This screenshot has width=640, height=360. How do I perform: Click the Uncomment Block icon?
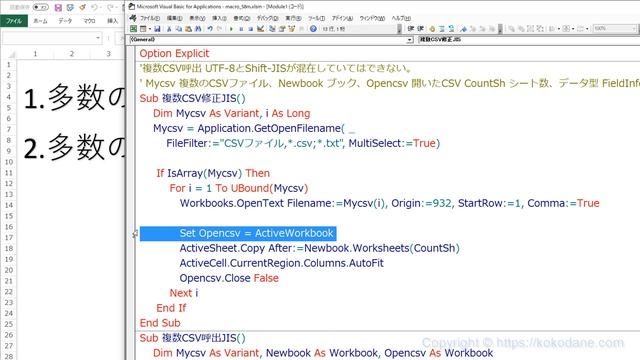451,29
